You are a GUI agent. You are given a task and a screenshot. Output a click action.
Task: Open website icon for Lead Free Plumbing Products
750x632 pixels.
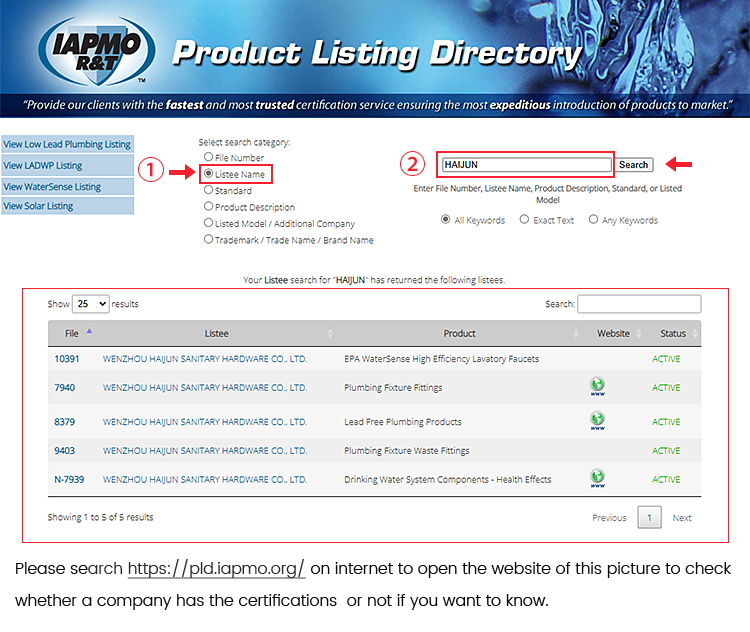pyautogui.click(x=597, y=420)
